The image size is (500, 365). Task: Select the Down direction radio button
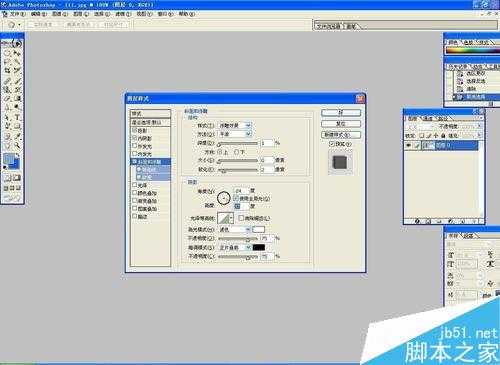click(x=236, y=152)
